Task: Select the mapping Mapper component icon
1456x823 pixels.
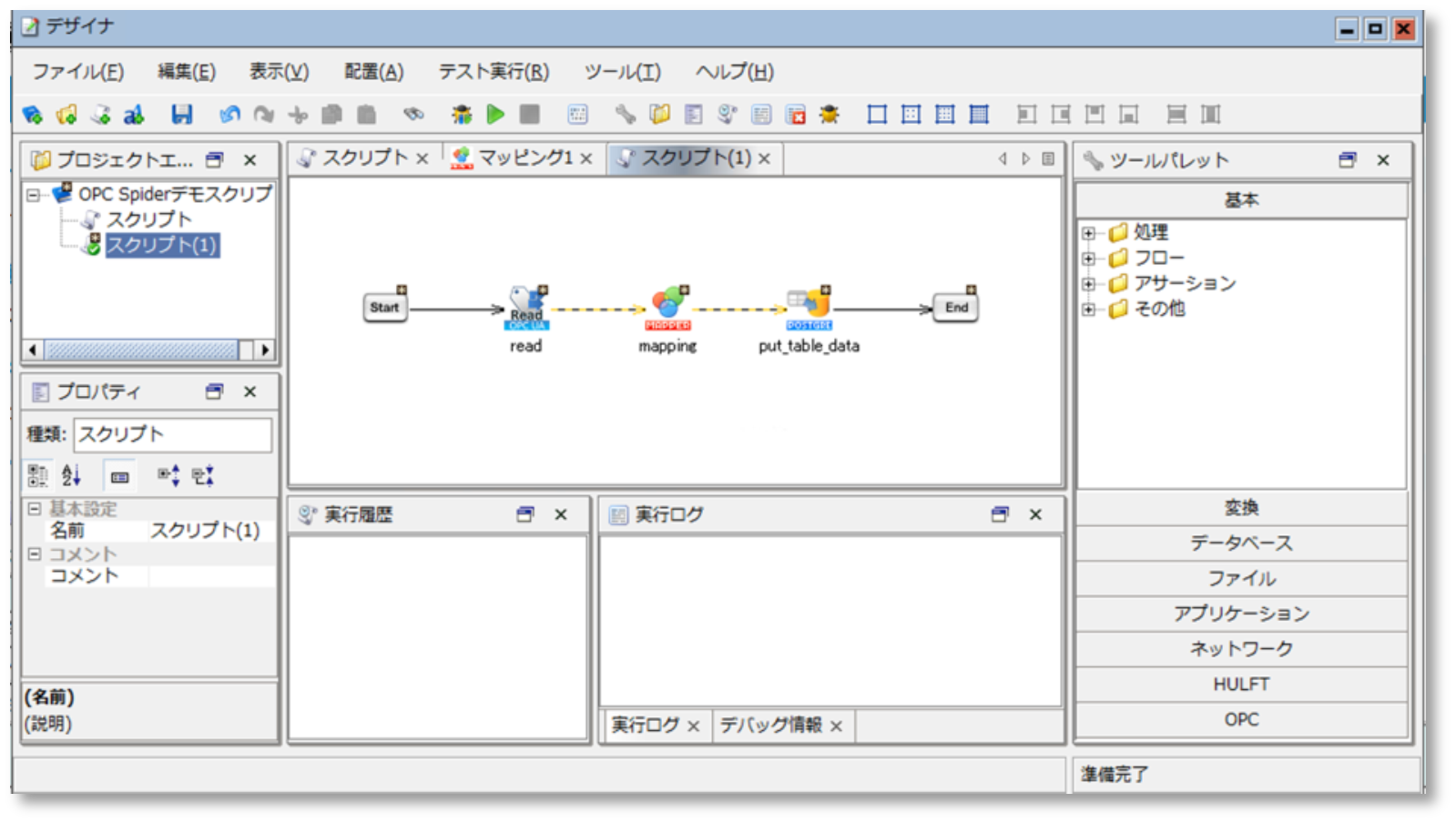Action: (668, 307)
